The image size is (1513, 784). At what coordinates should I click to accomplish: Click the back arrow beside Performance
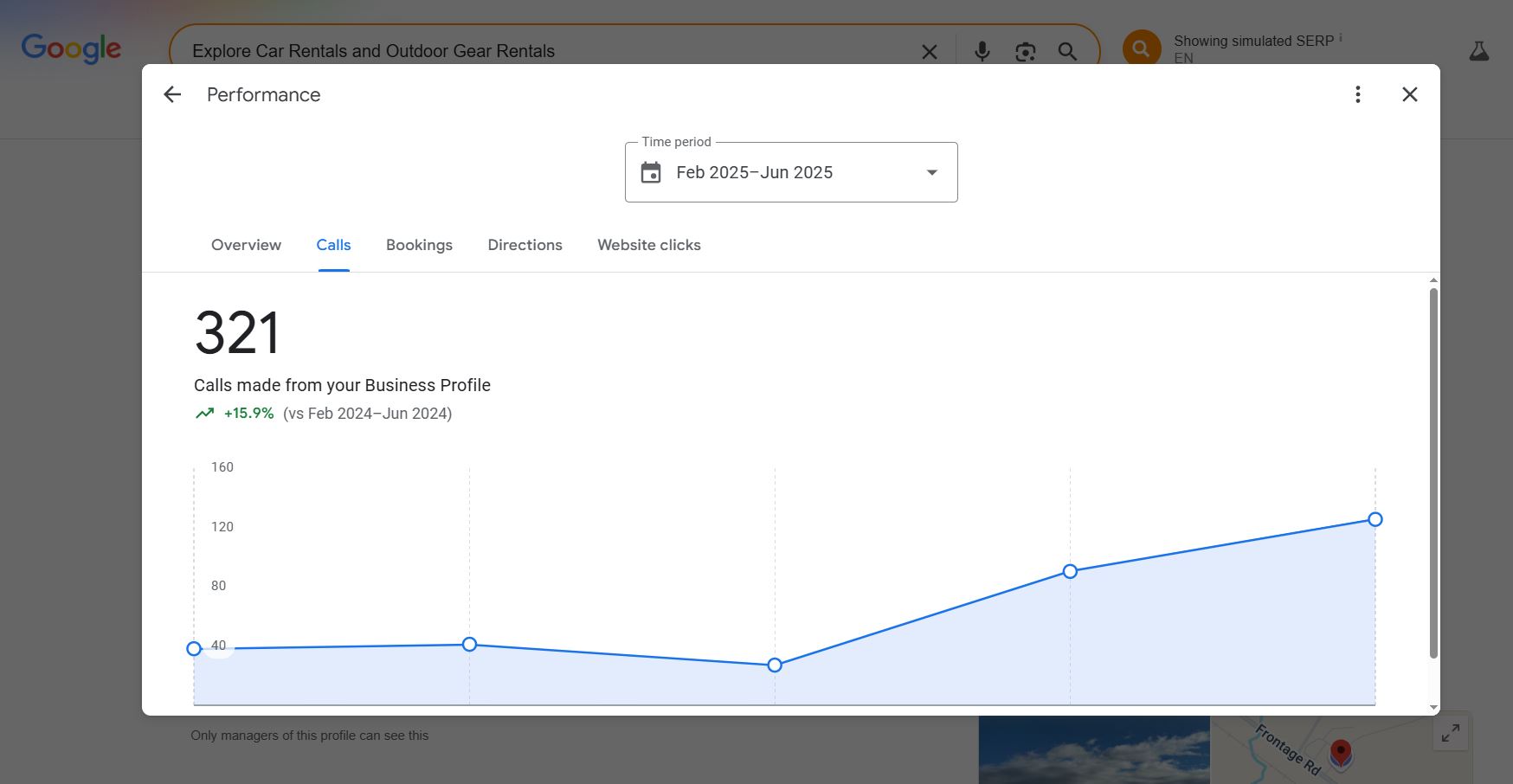coord(172,94)
